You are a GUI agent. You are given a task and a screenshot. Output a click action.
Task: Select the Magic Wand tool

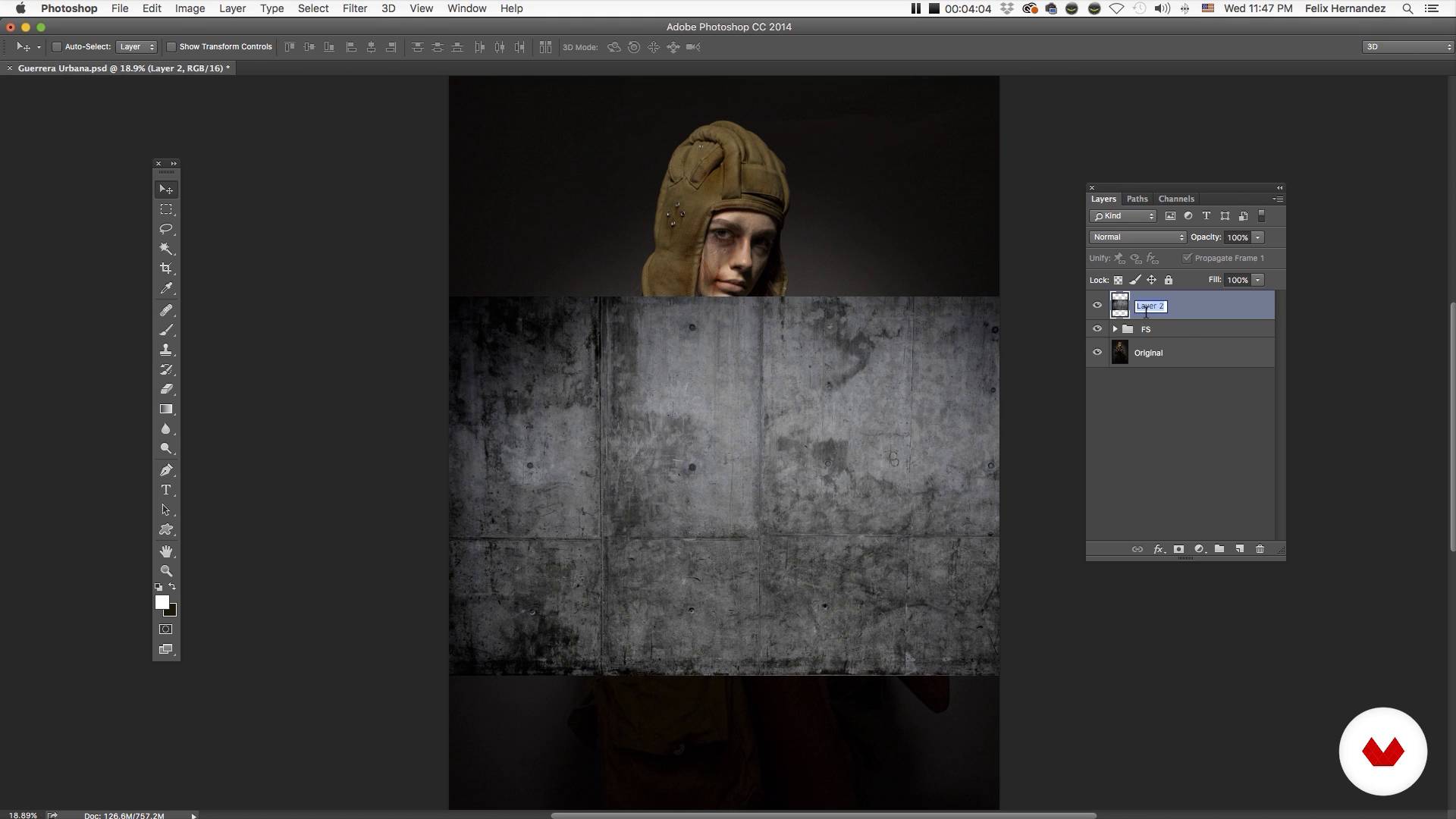coord(166,249)
